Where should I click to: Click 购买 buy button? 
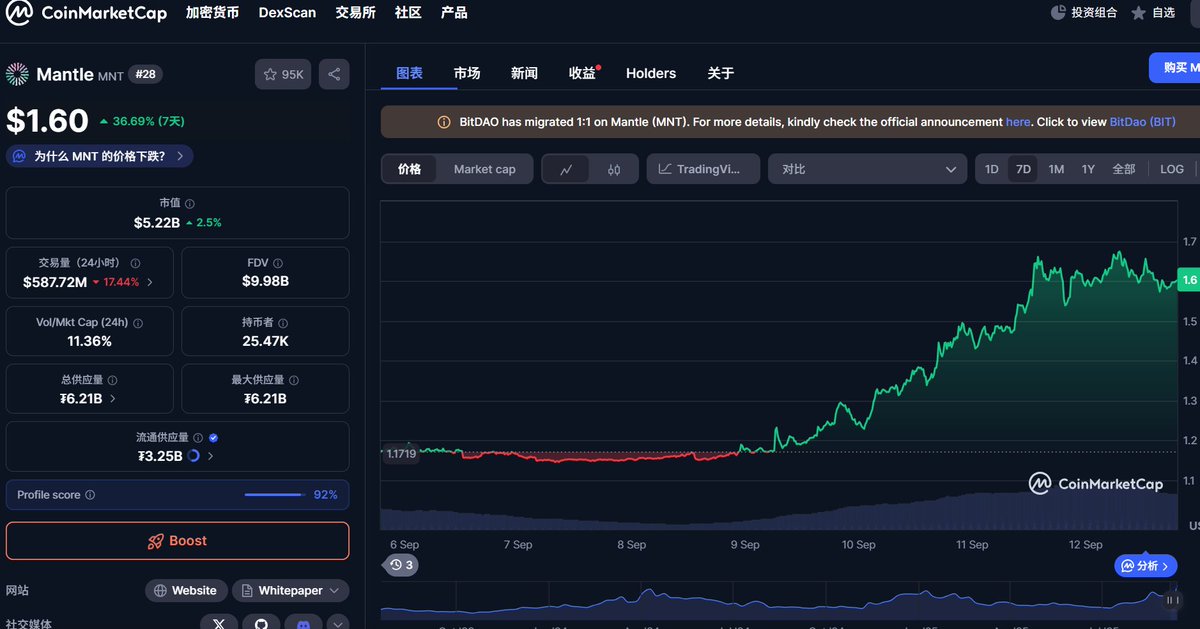[1175, 68]
